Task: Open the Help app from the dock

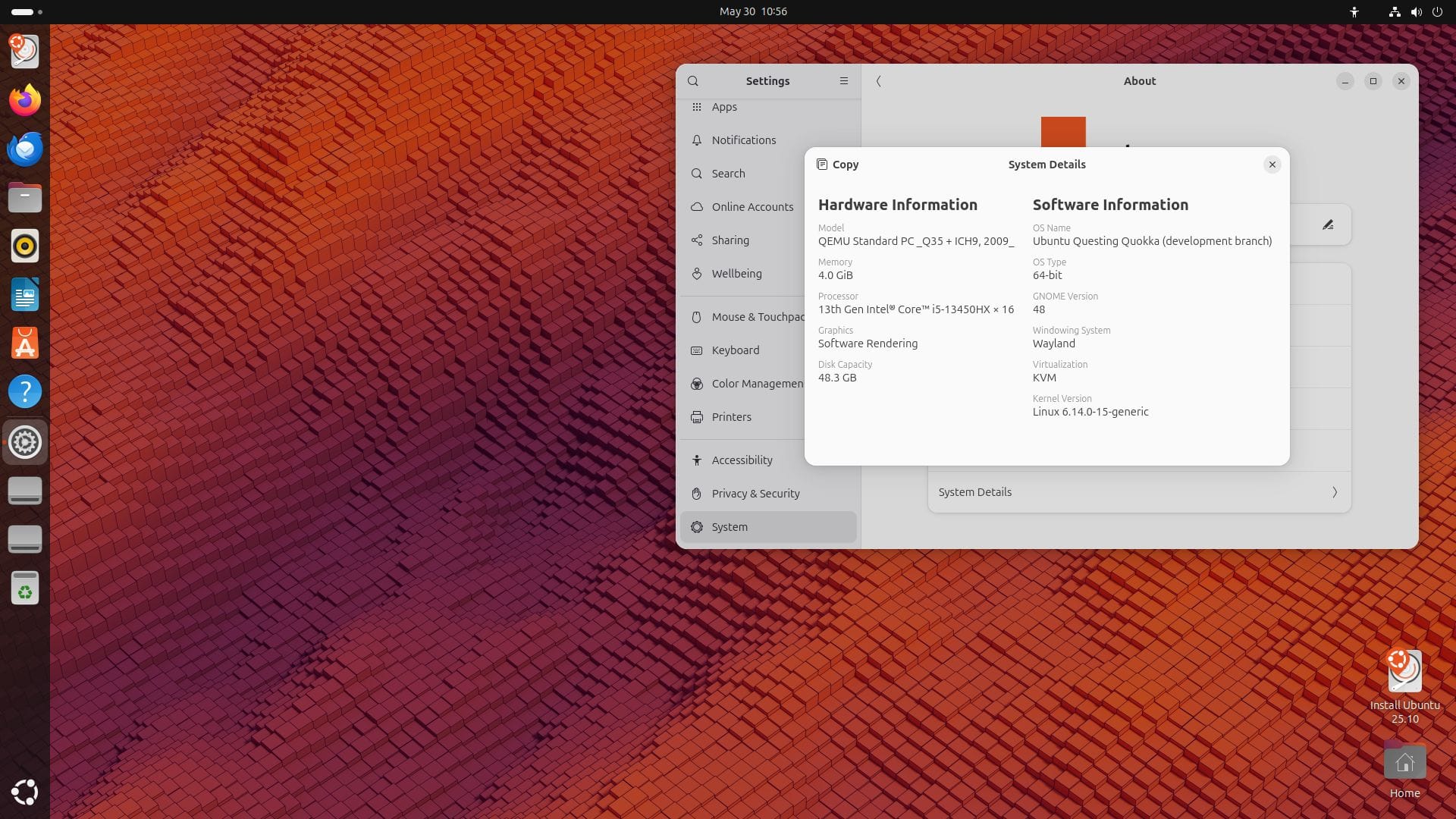Action: pos(25,392)
